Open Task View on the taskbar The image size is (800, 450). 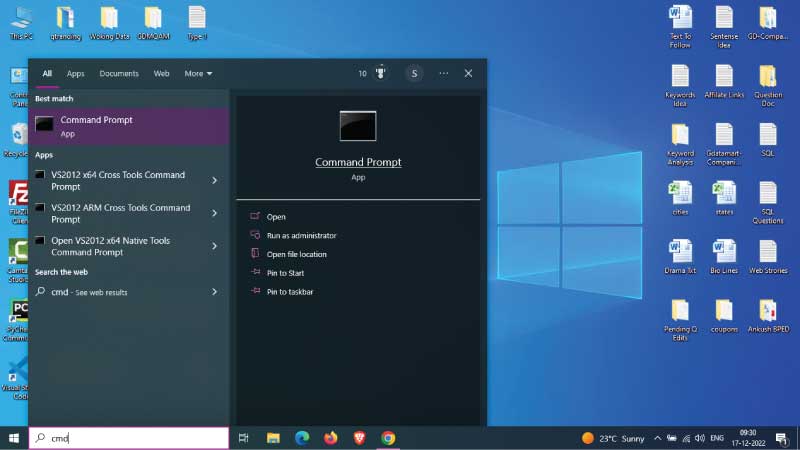(243, 438)
